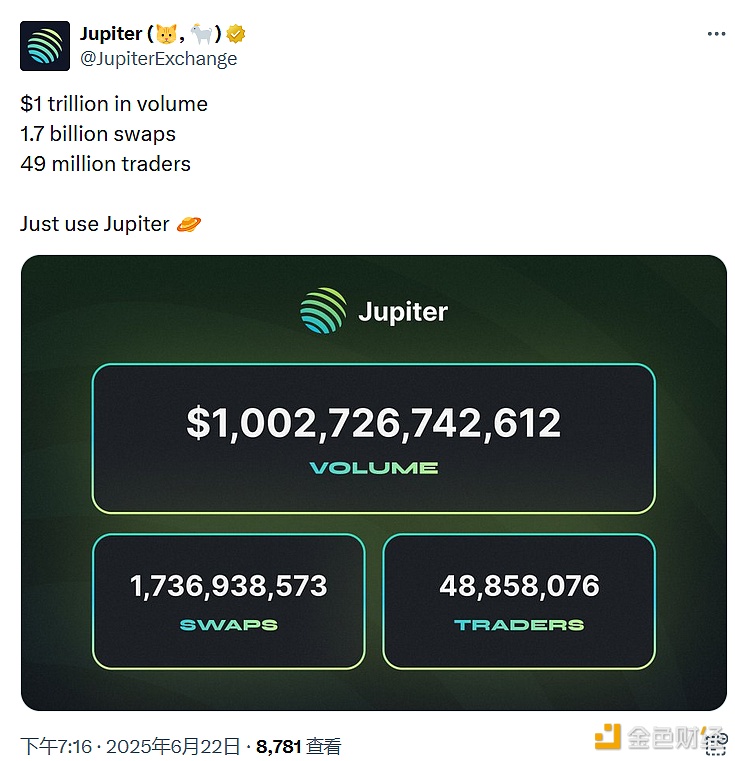Open the @JupiterExchange handle link
The width and height of the screenshot is (735, 761).
(158, 59)
